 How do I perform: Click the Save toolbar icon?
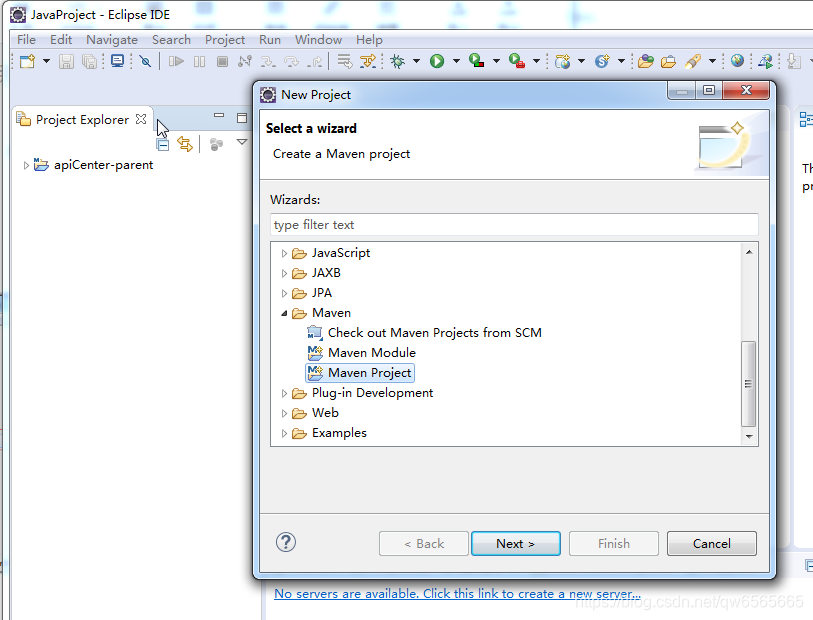(x=66, y=61)
